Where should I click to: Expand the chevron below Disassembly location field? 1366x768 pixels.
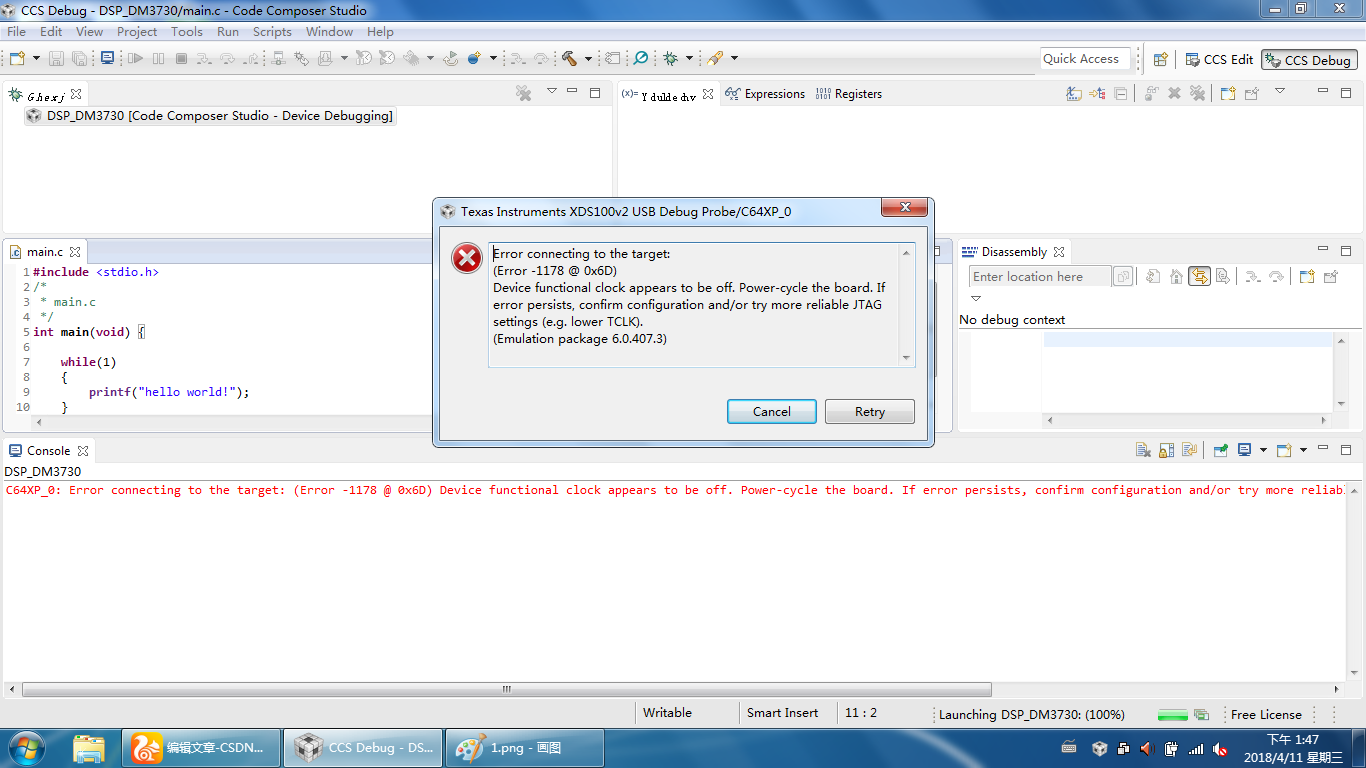point(976,298)
